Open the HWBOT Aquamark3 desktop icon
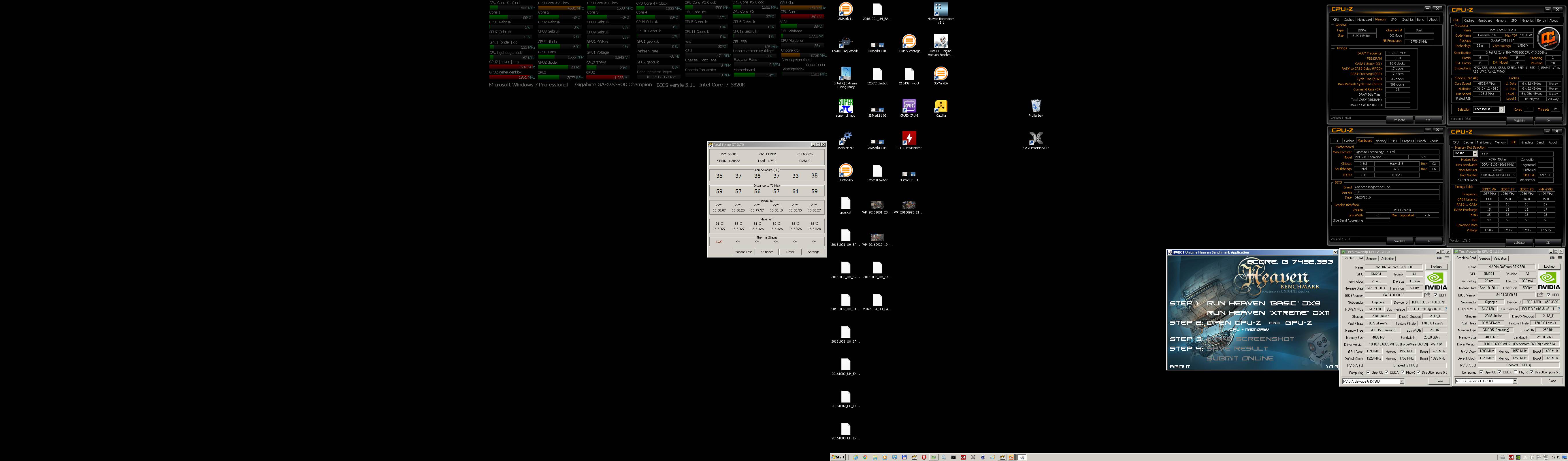 click(x=845, y=44)
